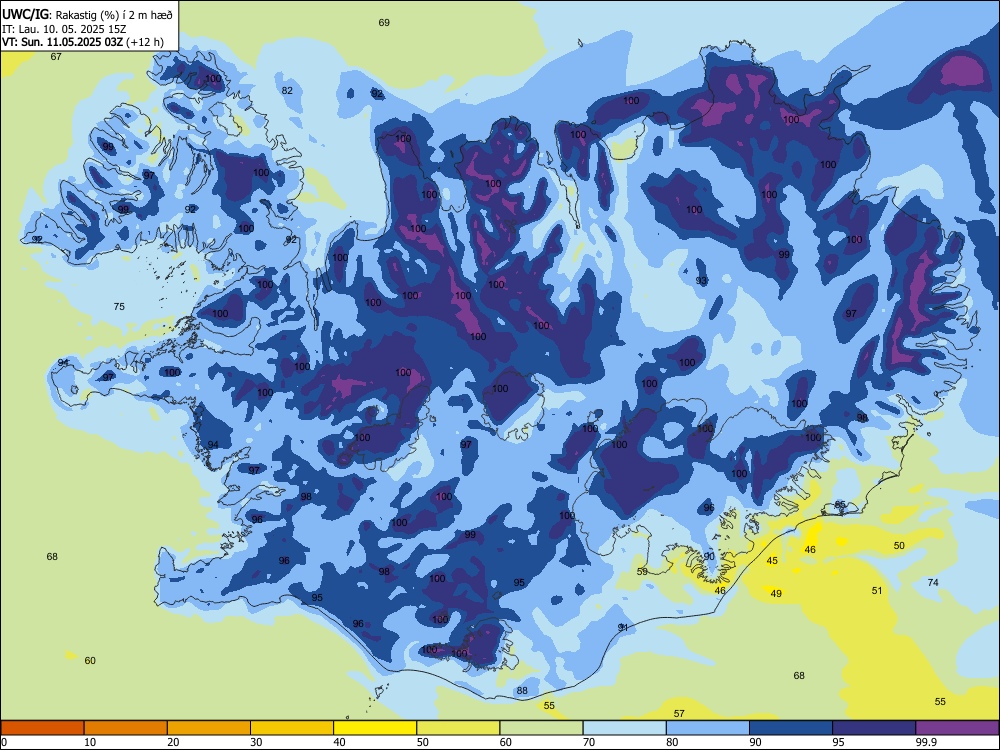The width and height of the screenshot is (1000, 750).
Task: Select the '95' label on the legend scale
Action: [x=839, y=742]
